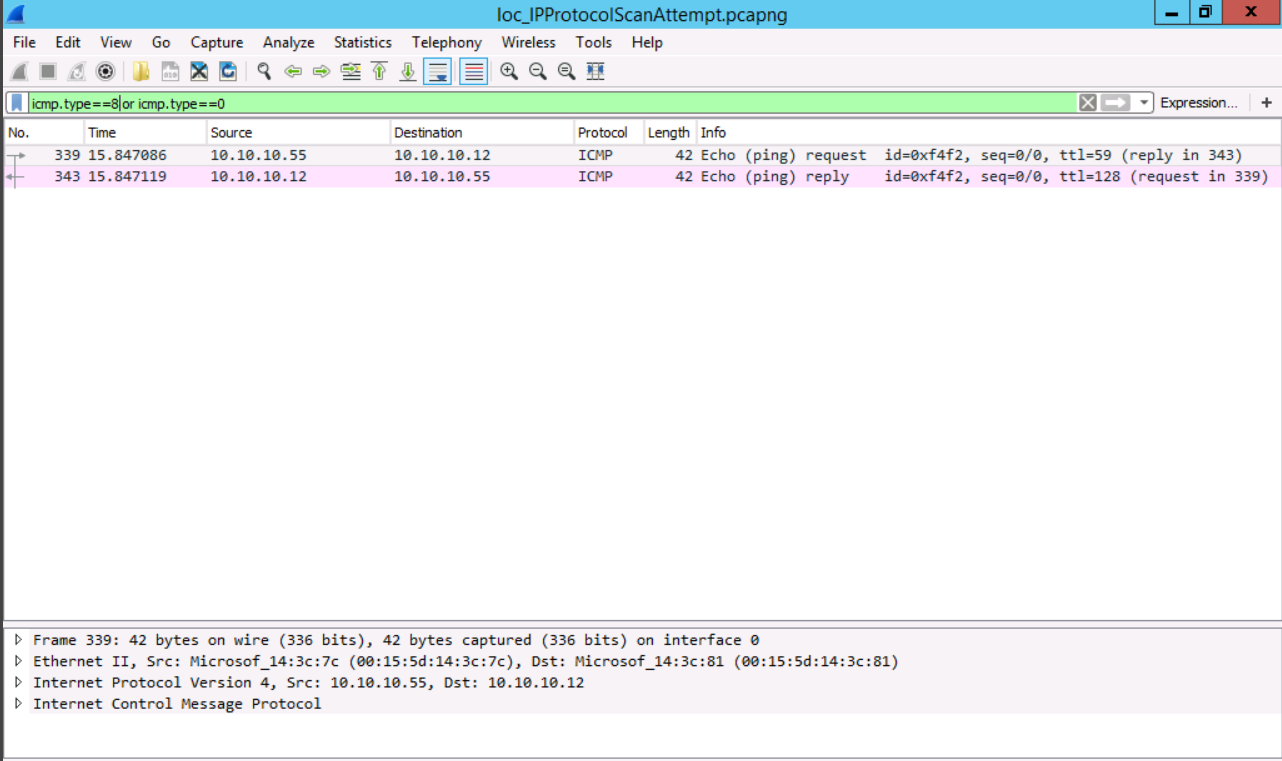Sort by the Info column header

click(988, 132)
